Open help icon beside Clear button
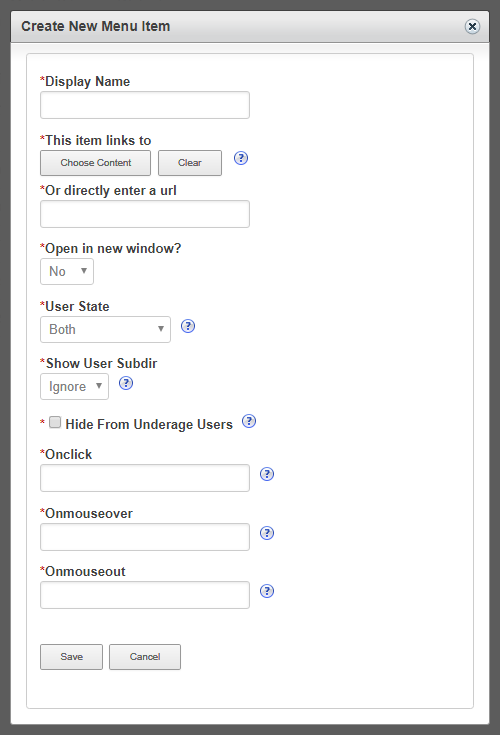Image resolution: width=500 pixels, height=735 pixels. pos(241,158)
